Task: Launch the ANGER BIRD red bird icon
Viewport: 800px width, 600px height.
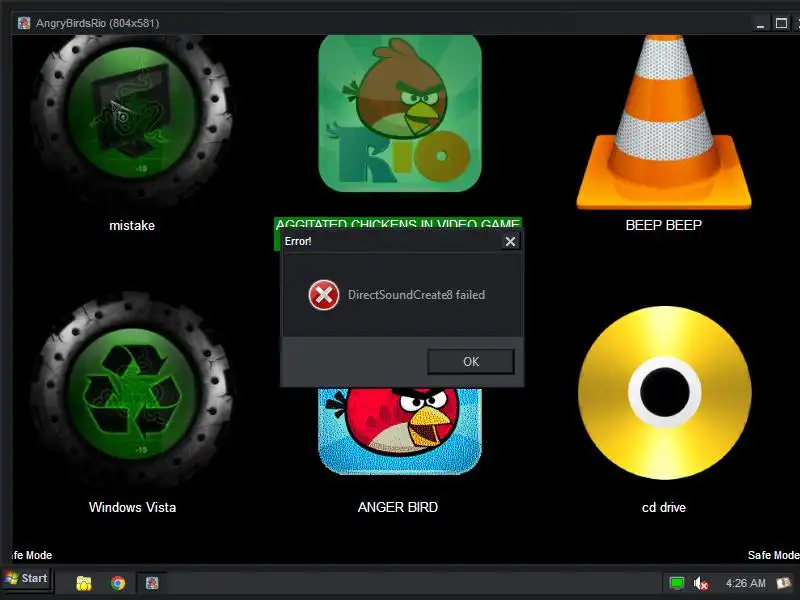Action: [399, 431]
